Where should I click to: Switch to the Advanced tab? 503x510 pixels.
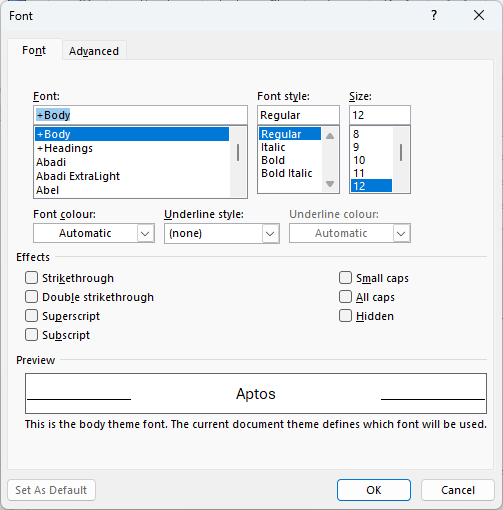94,51
